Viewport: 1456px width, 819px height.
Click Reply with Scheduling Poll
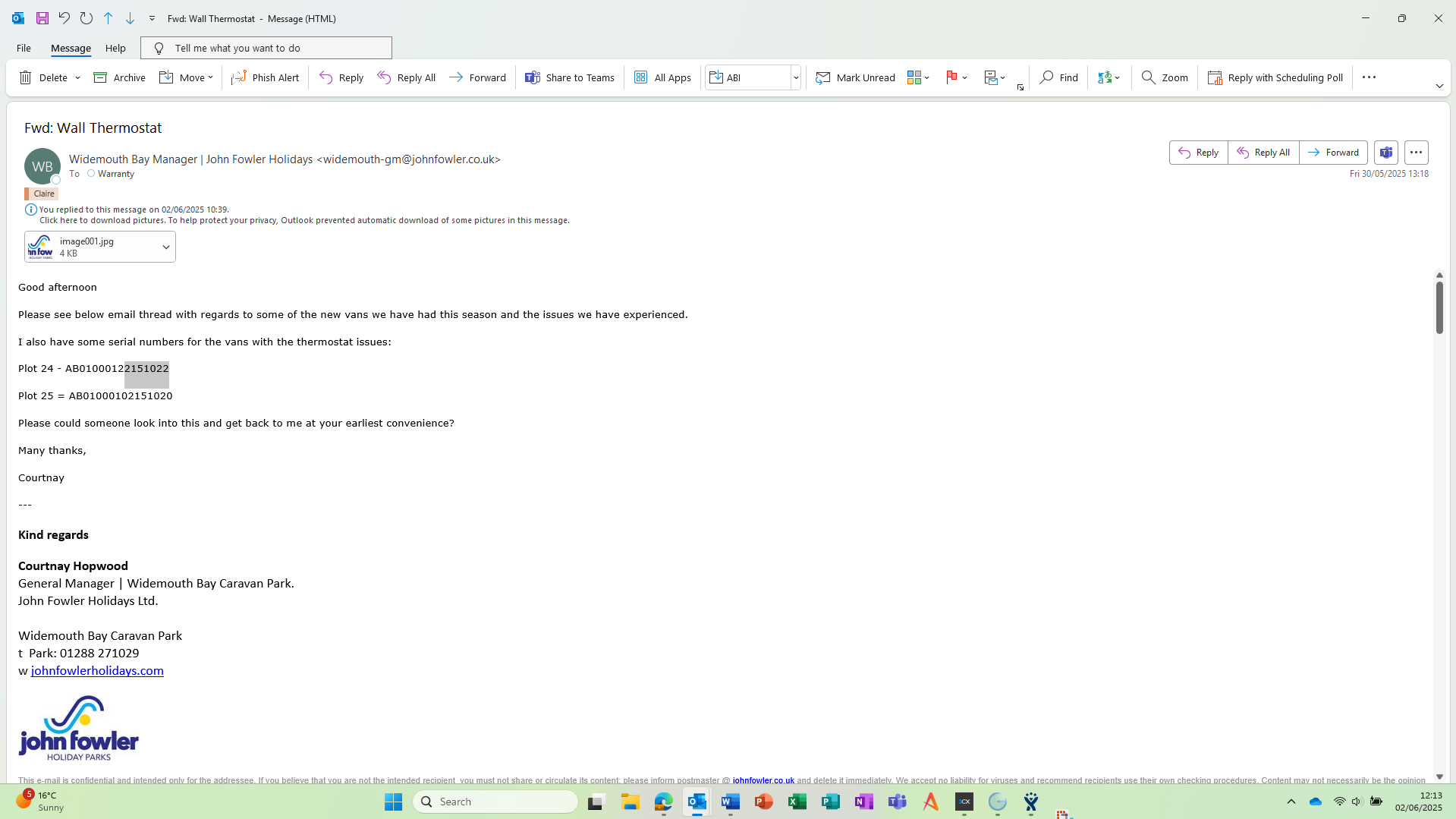[x=1275, y=77]
